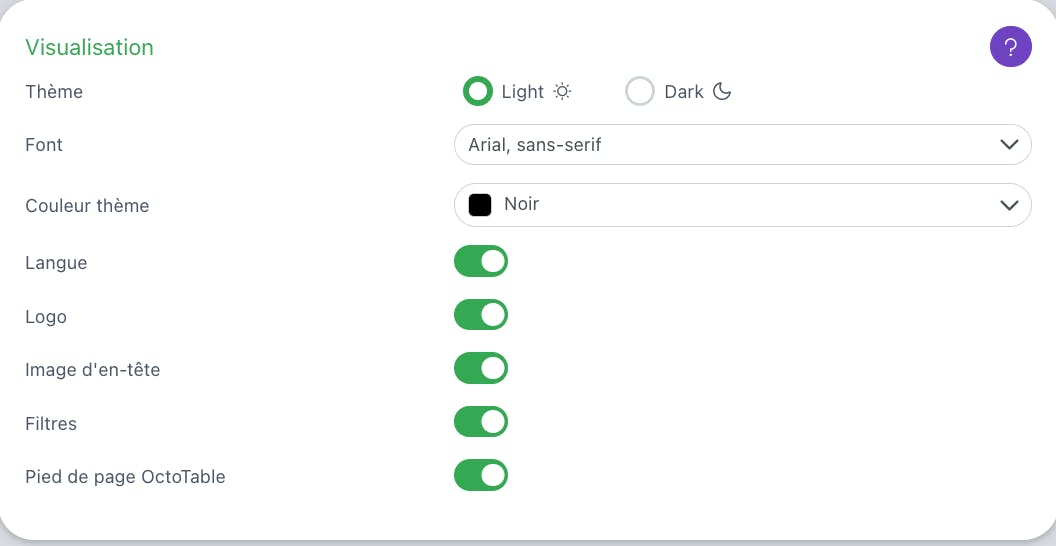
Task: Click the Pied de page OctoTable label
Action: coord(125,477)
